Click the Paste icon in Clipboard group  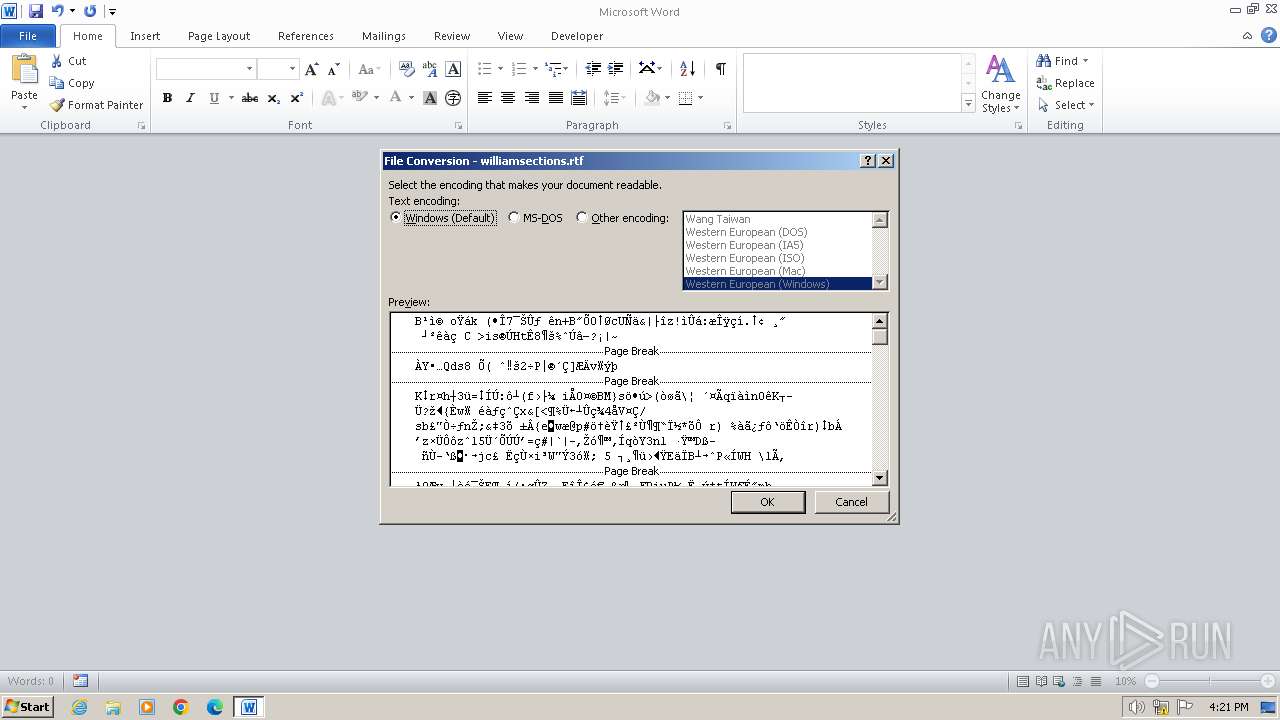(24, 70)
